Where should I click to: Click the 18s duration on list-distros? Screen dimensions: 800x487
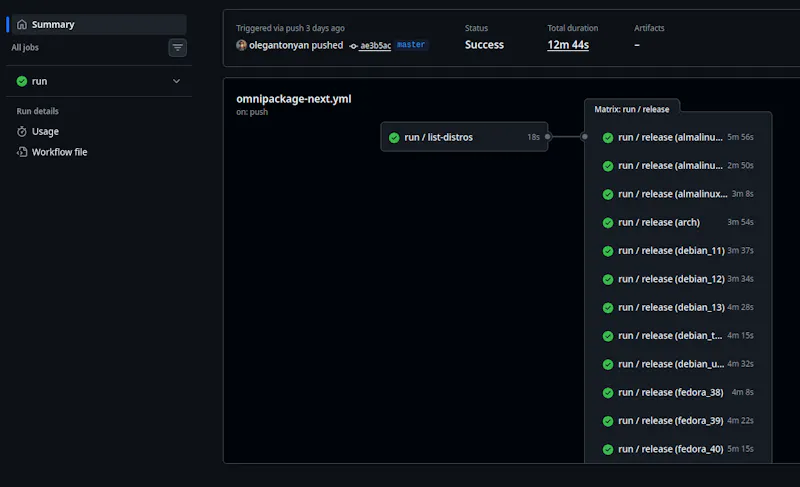533,137
